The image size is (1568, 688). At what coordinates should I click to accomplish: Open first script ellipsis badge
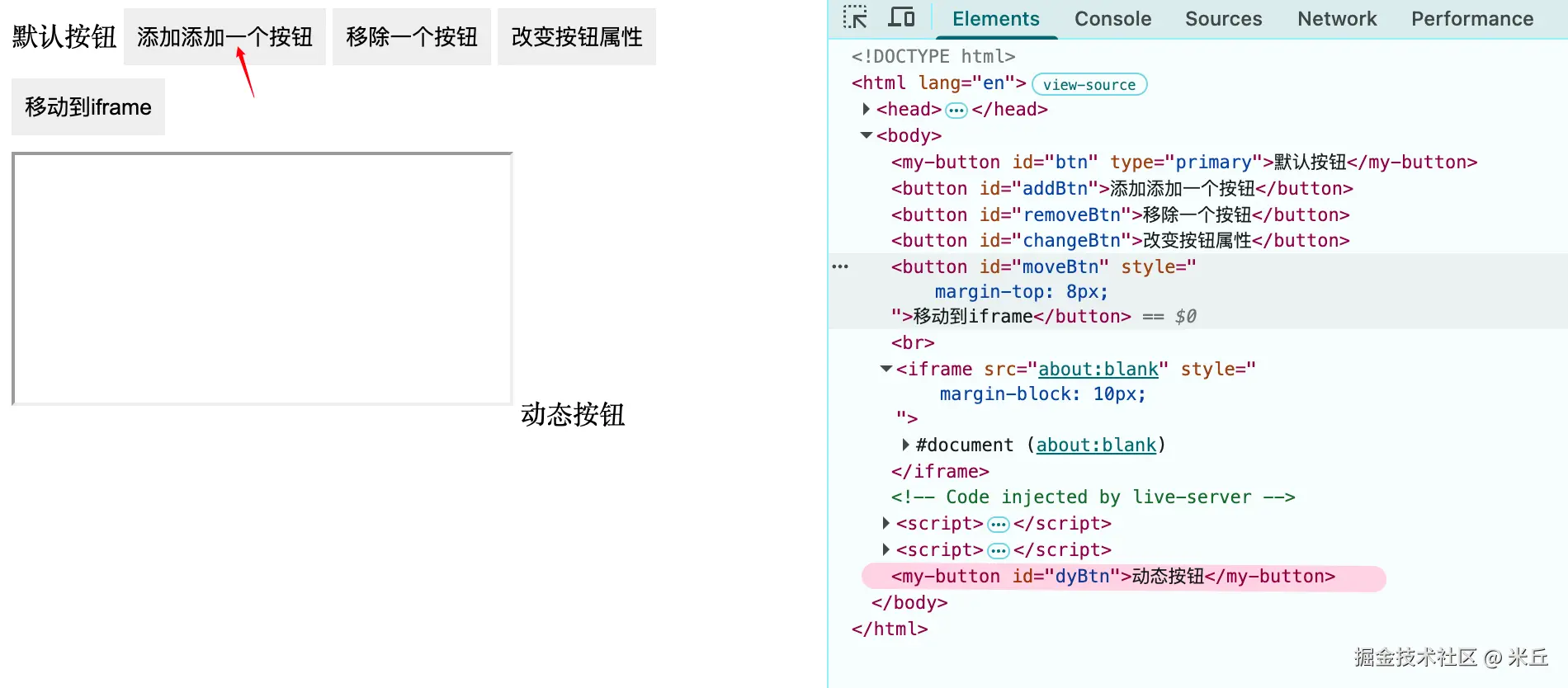(999, 525)
